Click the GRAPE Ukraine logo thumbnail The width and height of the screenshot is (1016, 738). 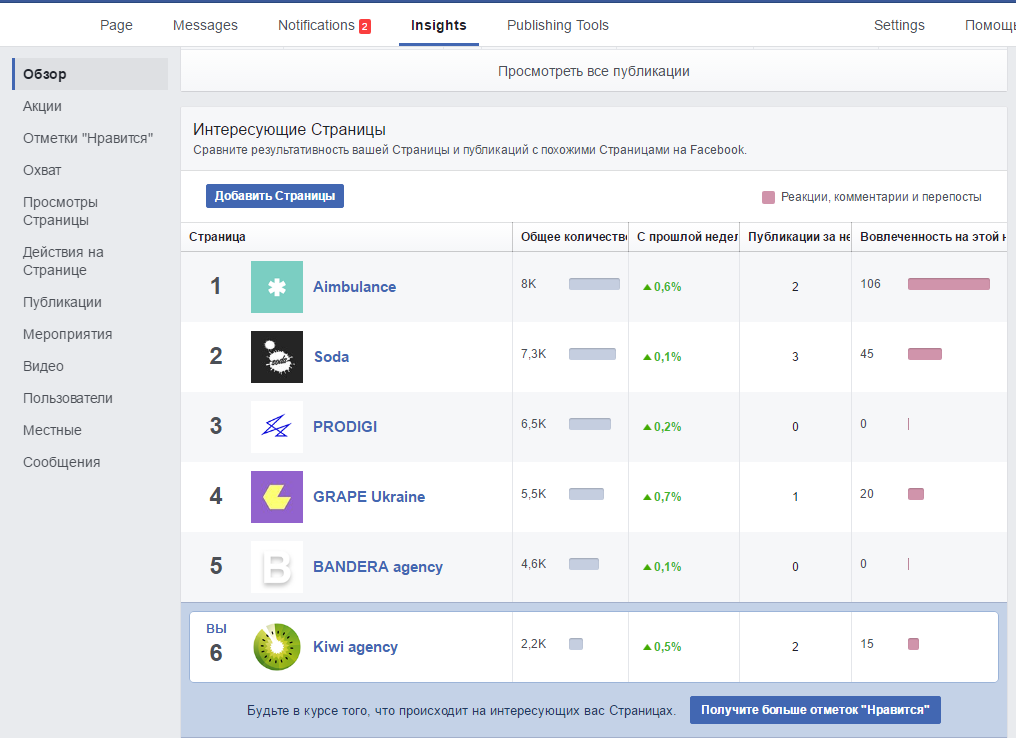point(277,496)
